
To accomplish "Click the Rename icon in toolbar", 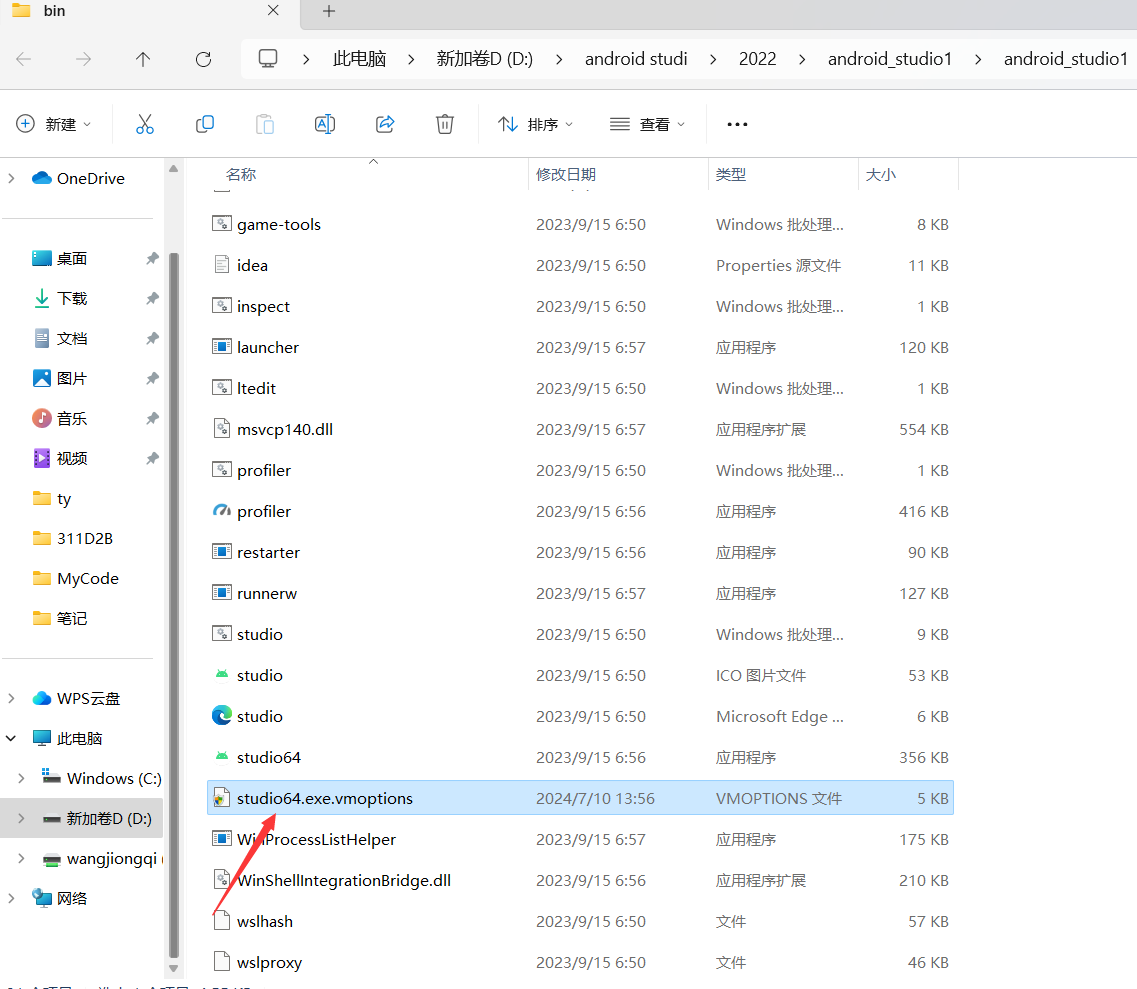I will coord(325,124).
